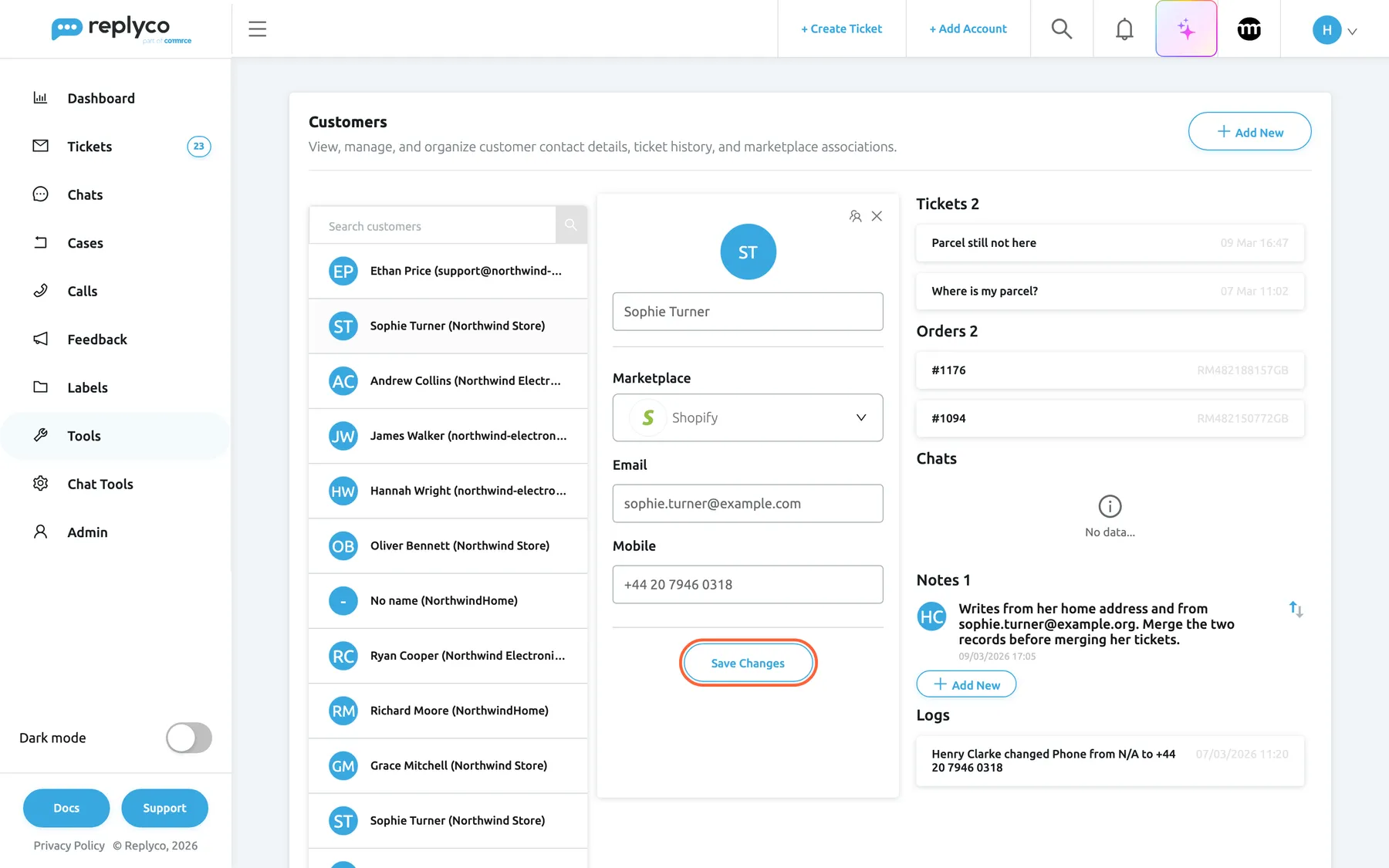Click Save Changes button
The image size is (1389, 868).
click(748, 663)
